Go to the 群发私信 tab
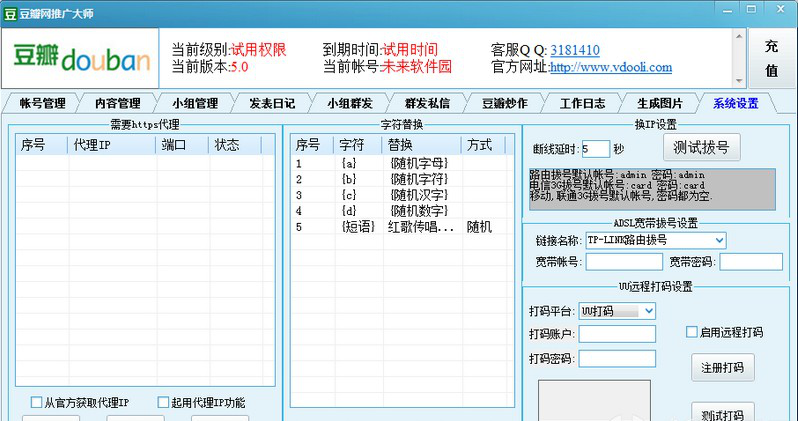Screen dimensions: 798x421 [x=427, y=103]
